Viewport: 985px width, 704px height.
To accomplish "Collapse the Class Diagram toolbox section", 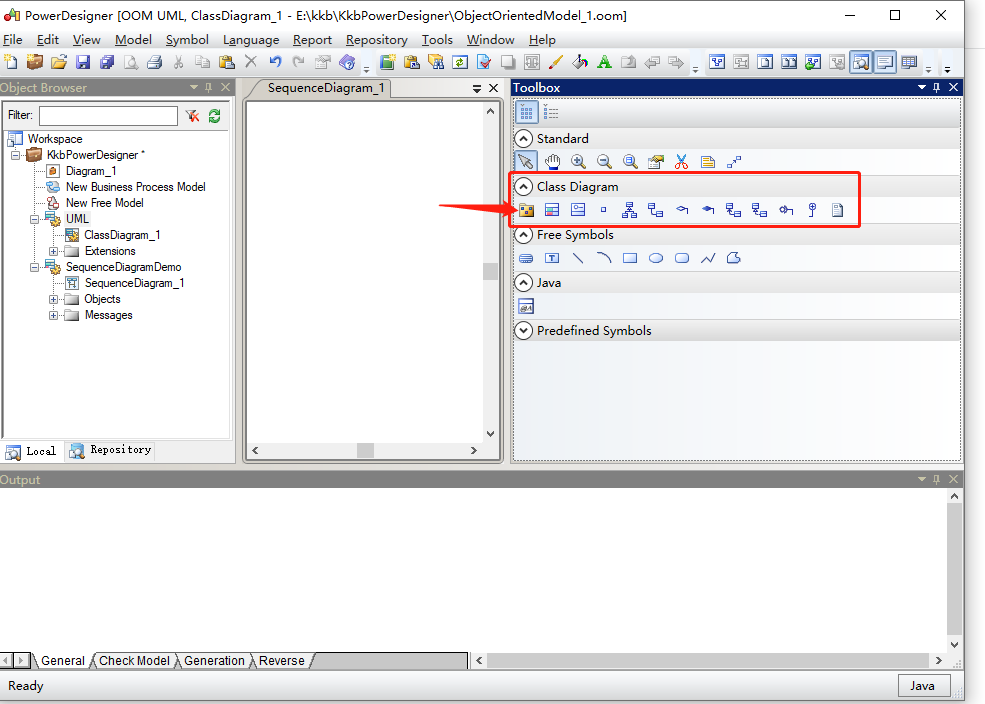I will coord(523,186).
